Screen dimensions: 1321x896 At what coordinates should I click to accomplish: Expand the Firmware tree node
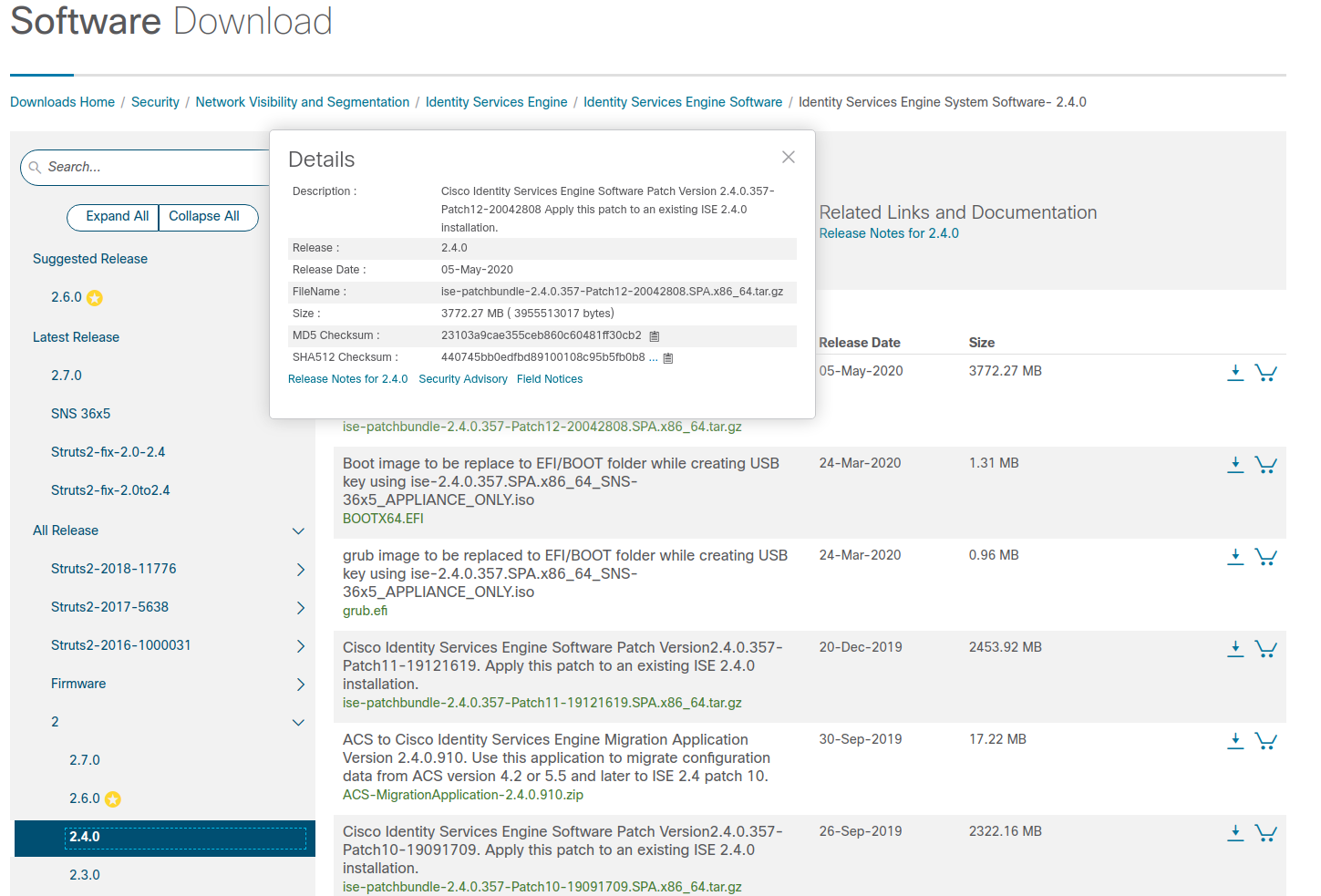[x=300, y=685]
